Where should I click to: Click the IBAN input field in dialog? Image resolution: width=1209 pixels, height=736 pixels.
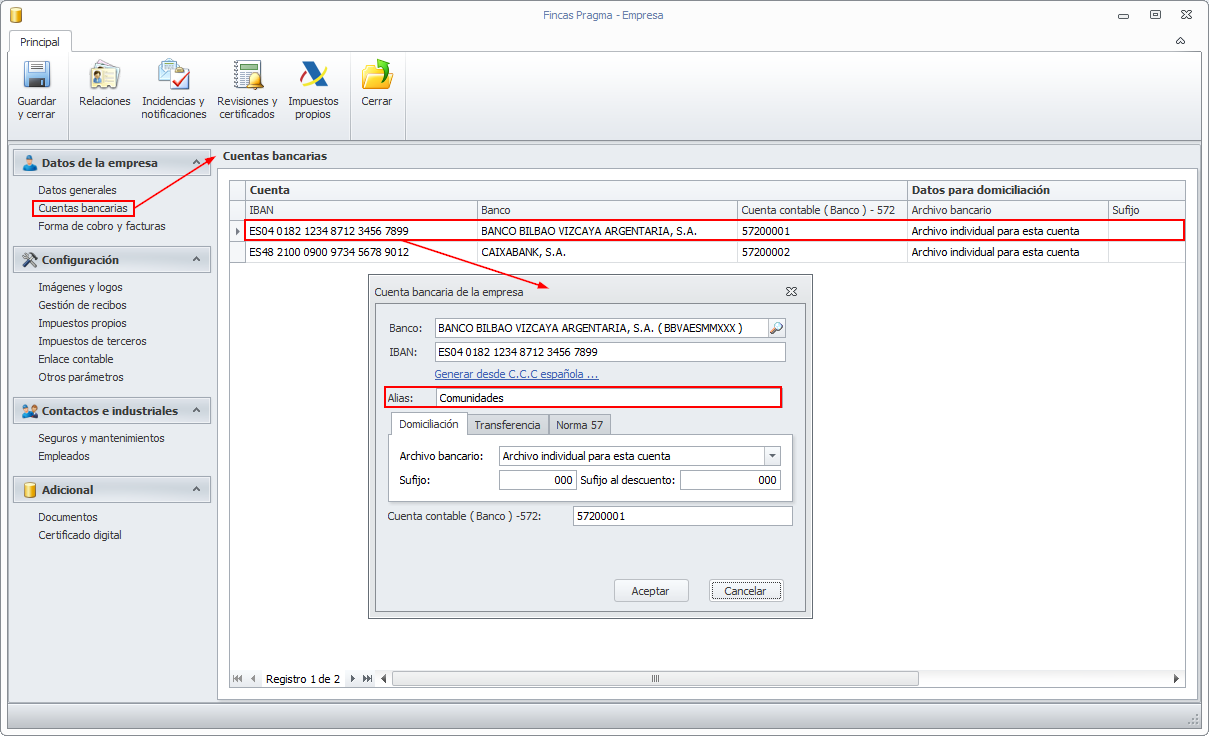point(610,352)
